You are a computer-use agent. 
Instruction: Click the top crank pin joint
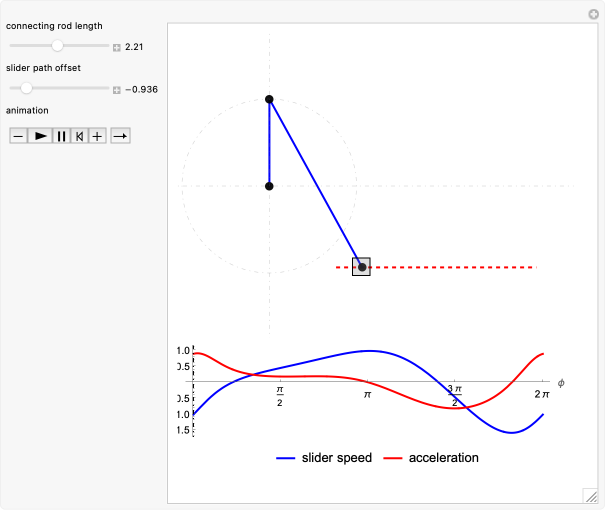[x=269, y=99]
